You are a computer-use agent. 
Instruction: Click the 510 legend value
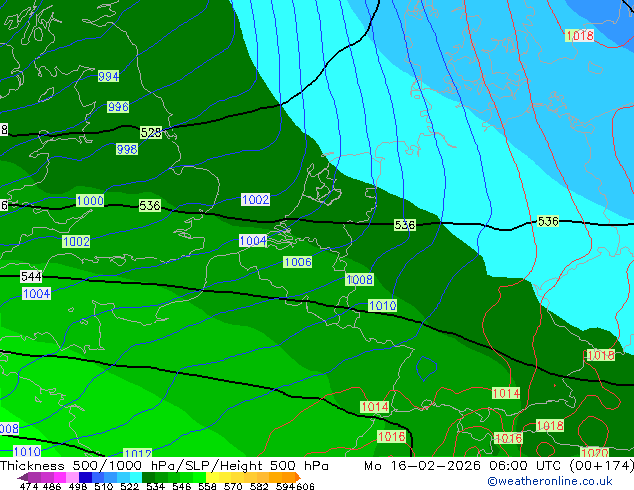pos(104,486)
